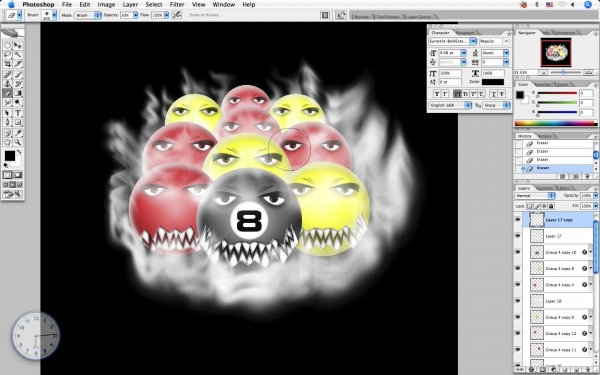Viewport: 600px width, 375px height.
Task: Open the Select menu
Action: coord(154,5)
